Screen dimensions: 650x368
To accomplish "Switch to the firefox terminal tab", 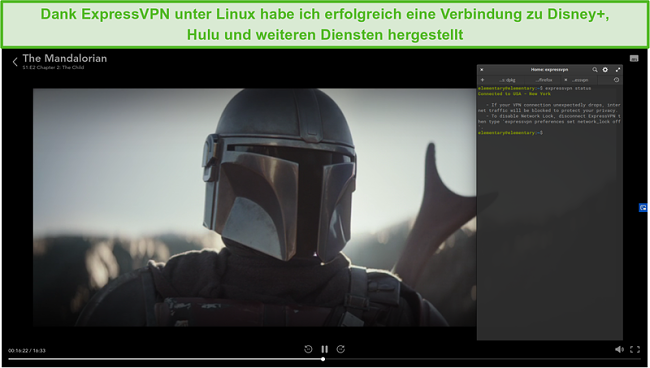I will click(543, 80).
